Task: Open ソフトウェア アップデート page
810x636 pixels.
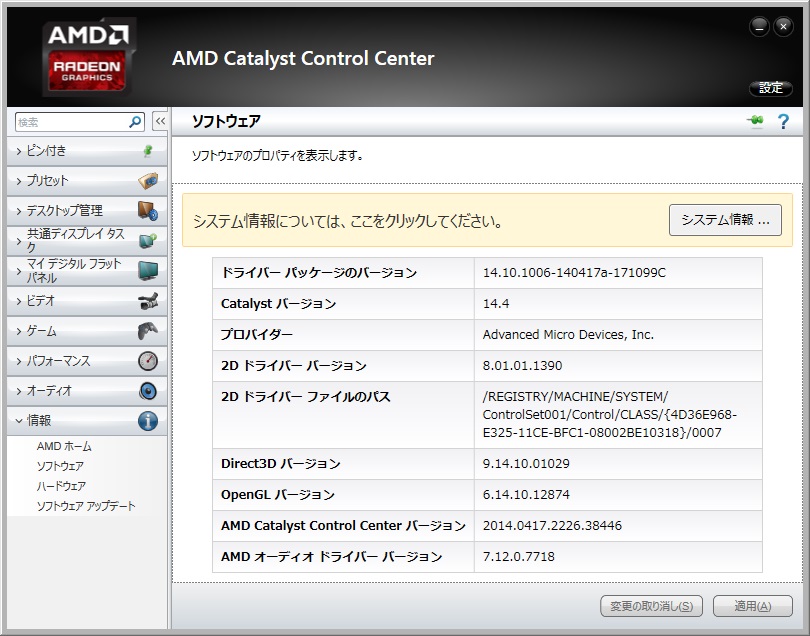Action: tap(86, 506)
